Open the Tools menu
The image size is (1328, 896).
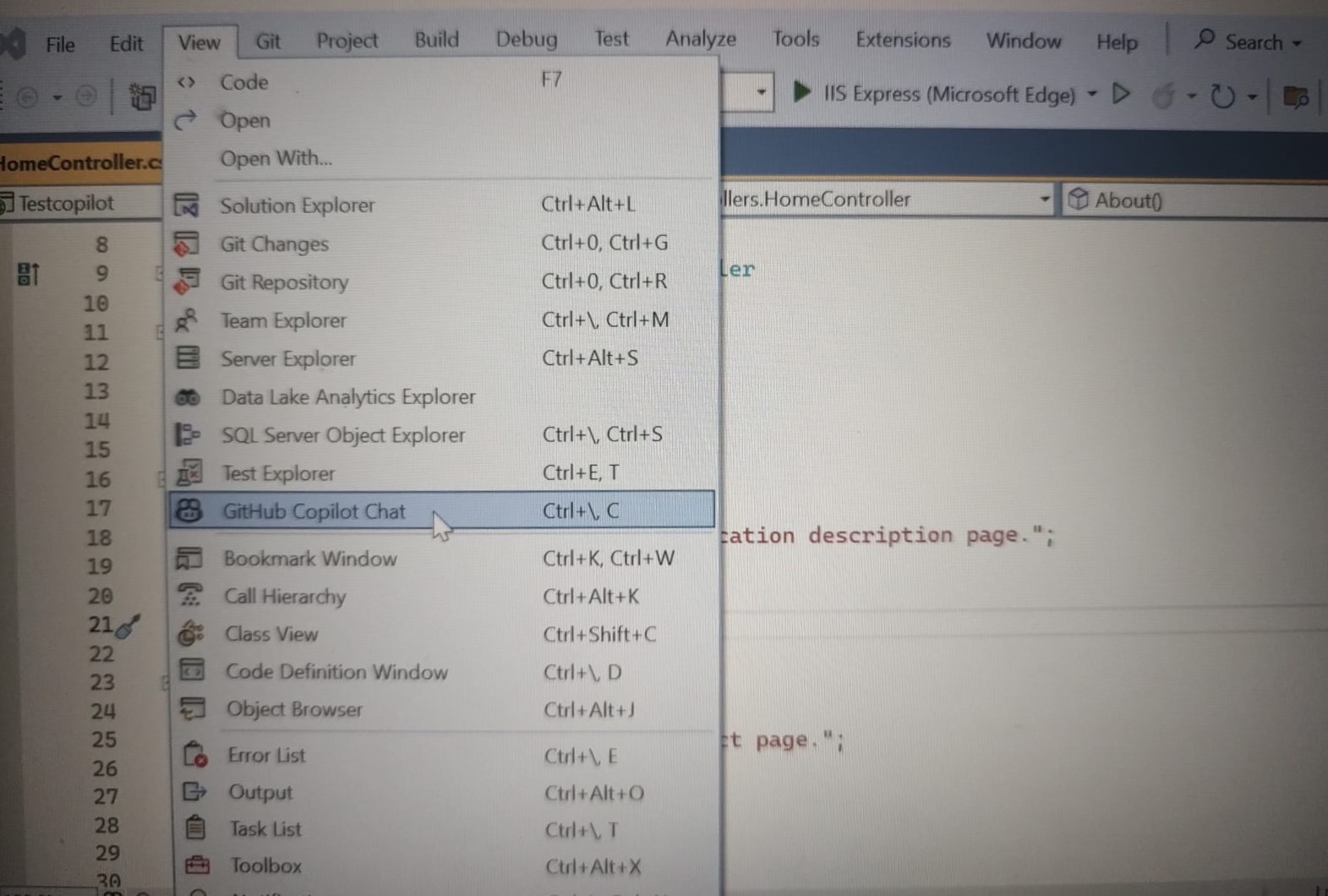point(795,39)
